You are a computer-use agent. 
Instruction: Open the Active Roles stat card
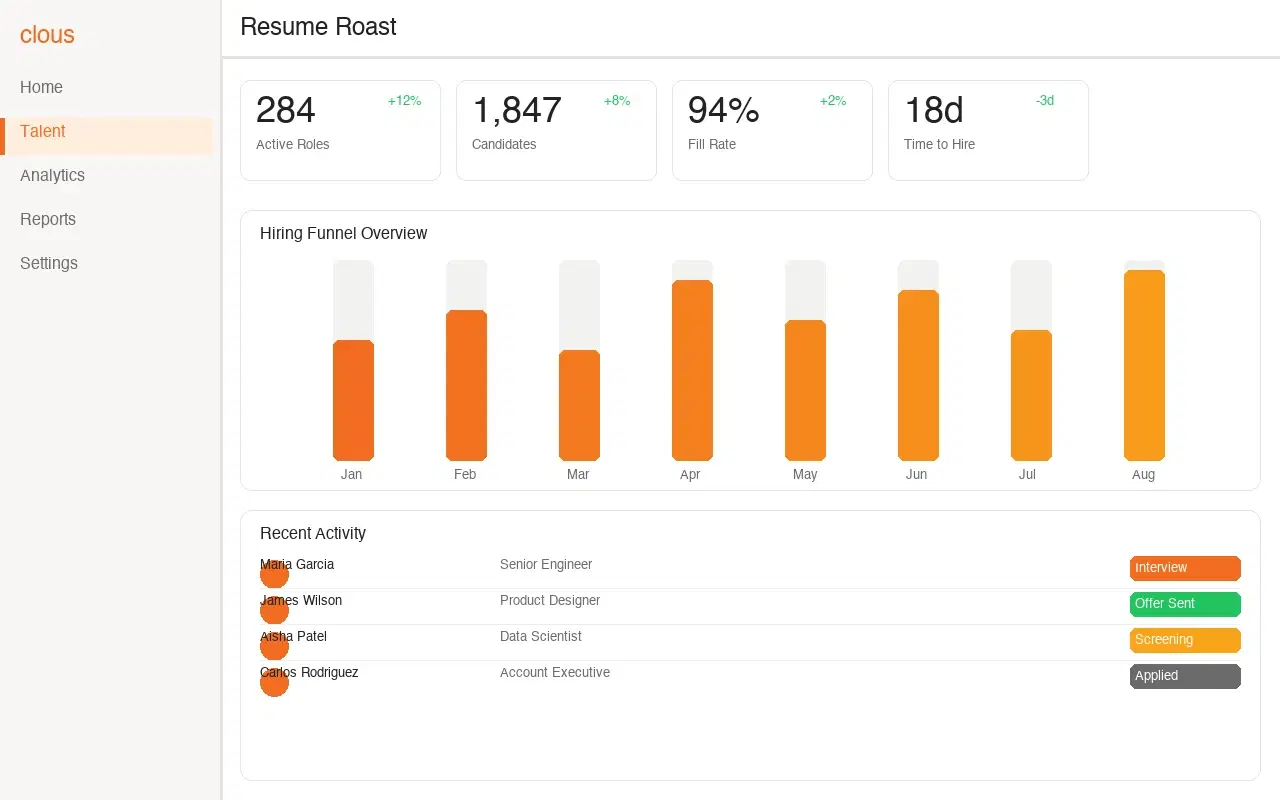[340, 130]
